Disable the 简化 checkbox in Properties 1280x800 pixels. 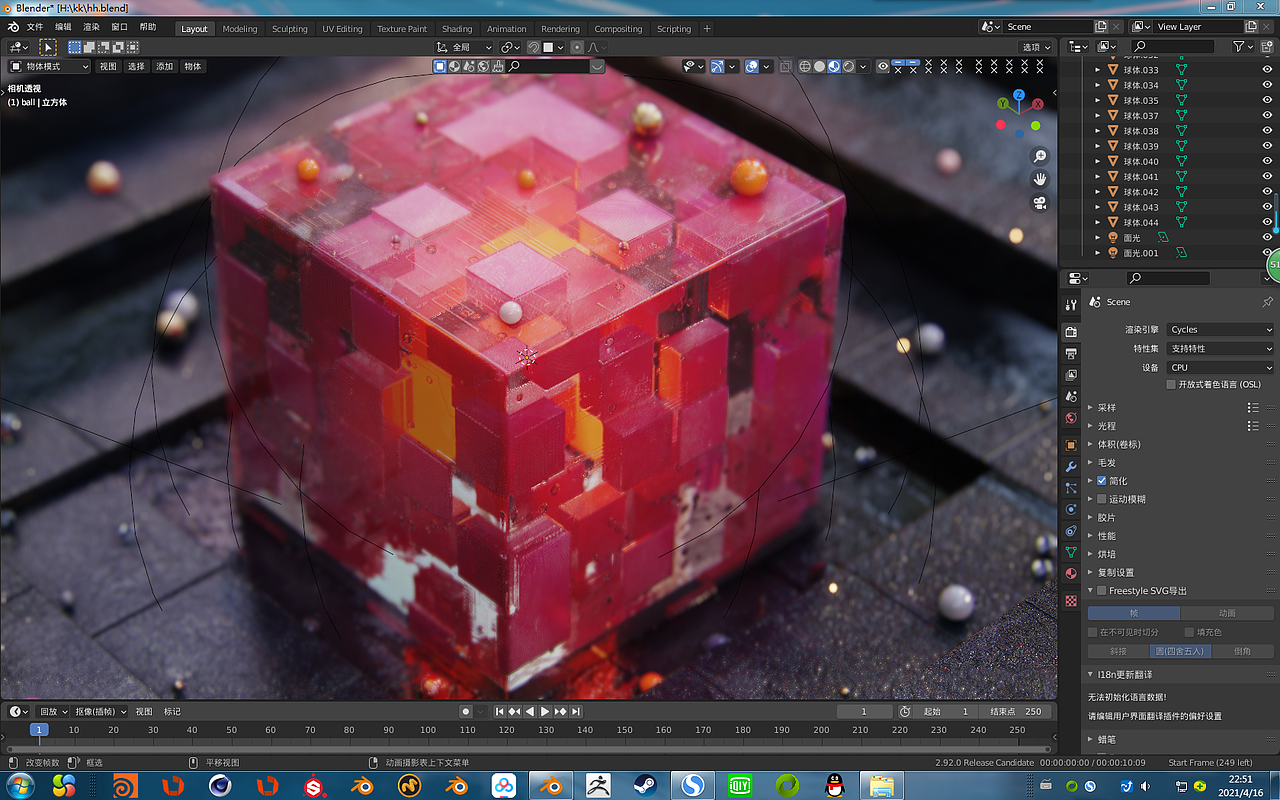point(1100,479)
